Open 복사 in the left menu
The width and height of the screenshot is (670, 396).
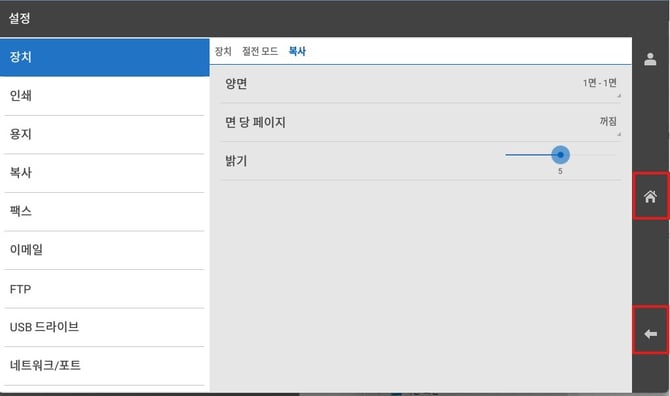click(x=105, y=173)
